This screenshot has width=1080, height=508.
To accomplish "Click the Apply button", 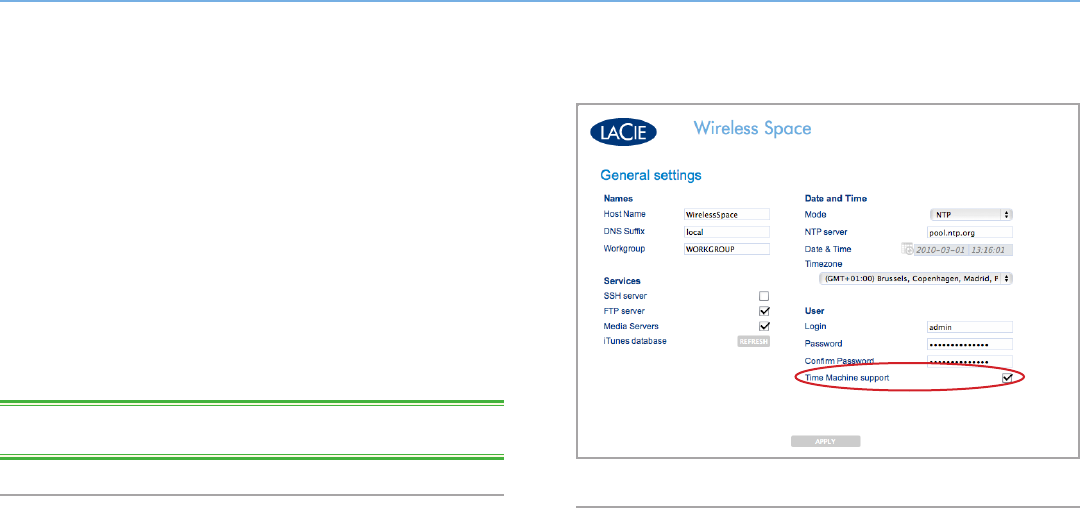I will pyautogui.click(x=825, y=442).
